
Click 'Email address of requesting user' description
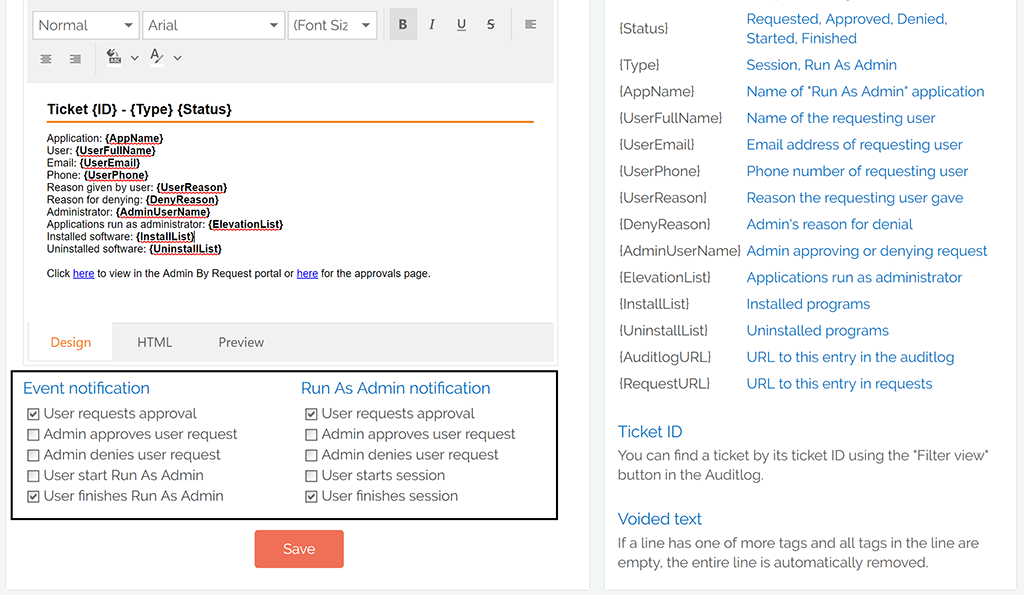(855, 144)
